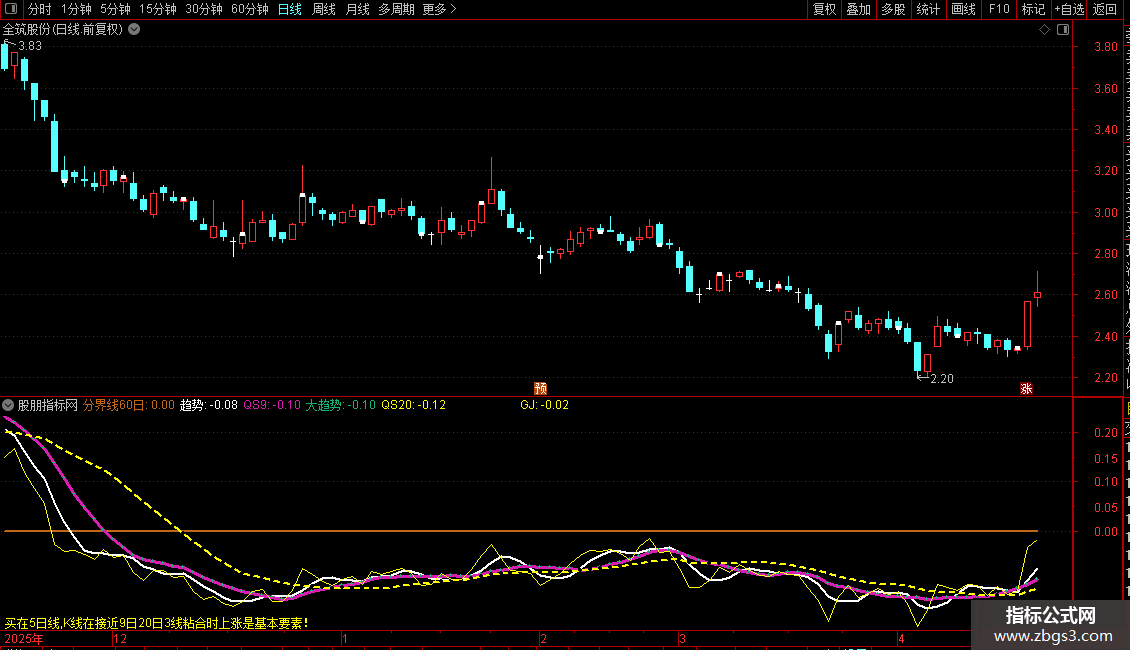
Task: Click the red 涨 marker near April
Action: click(1026, 388)
